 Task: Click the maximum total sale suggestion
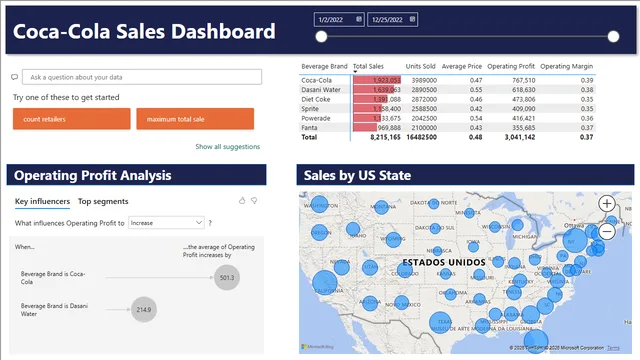click(195, 119)
